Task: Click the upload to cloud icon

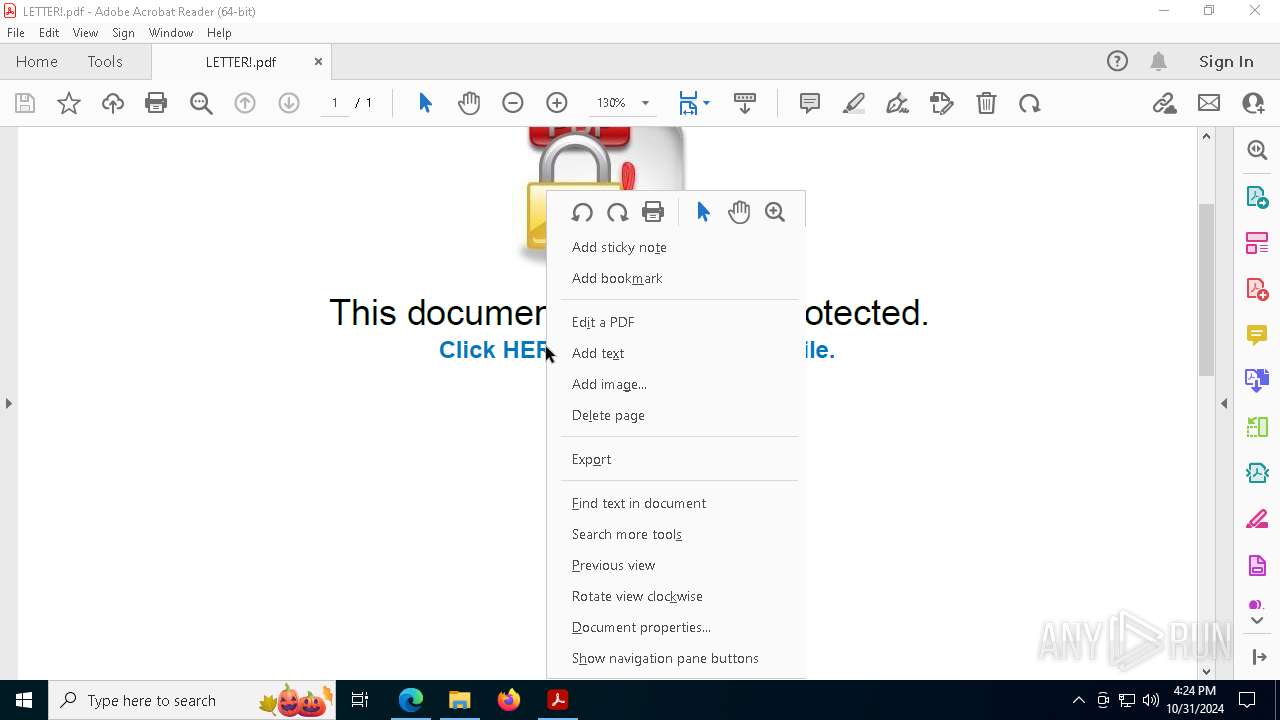Action: 113,103
